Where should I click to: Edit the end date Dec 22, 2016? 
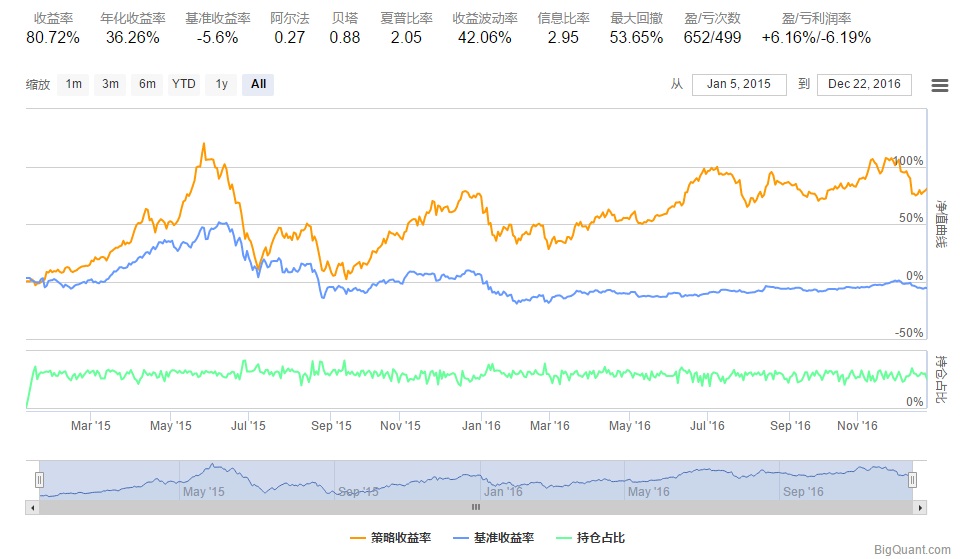click(865, 84)
